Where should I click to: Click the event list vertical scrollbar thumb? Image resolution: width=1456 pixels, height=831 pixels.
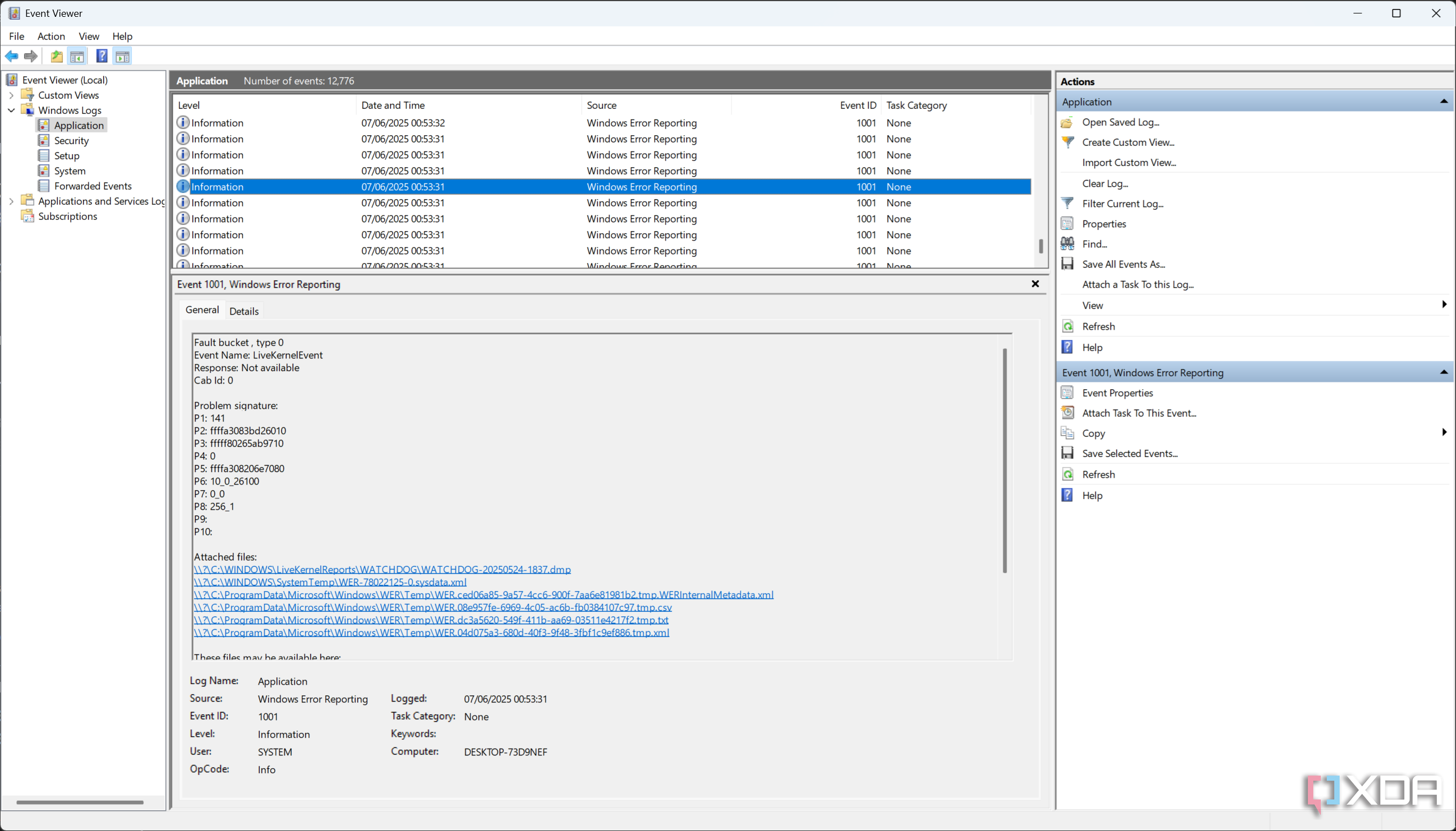coord(1040,246)
